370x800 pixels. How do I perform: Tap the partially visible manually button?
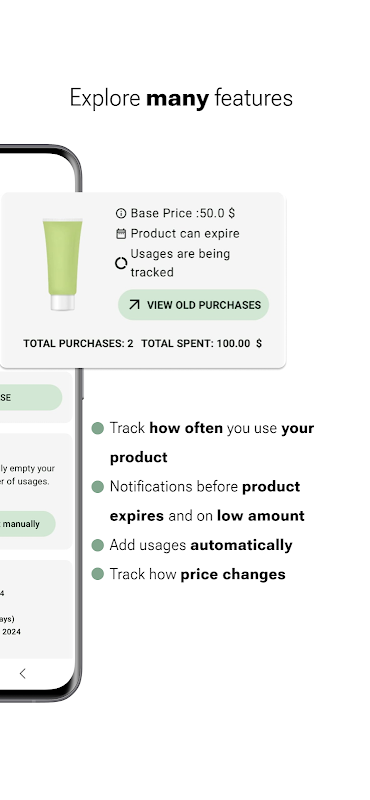[28, 524]
